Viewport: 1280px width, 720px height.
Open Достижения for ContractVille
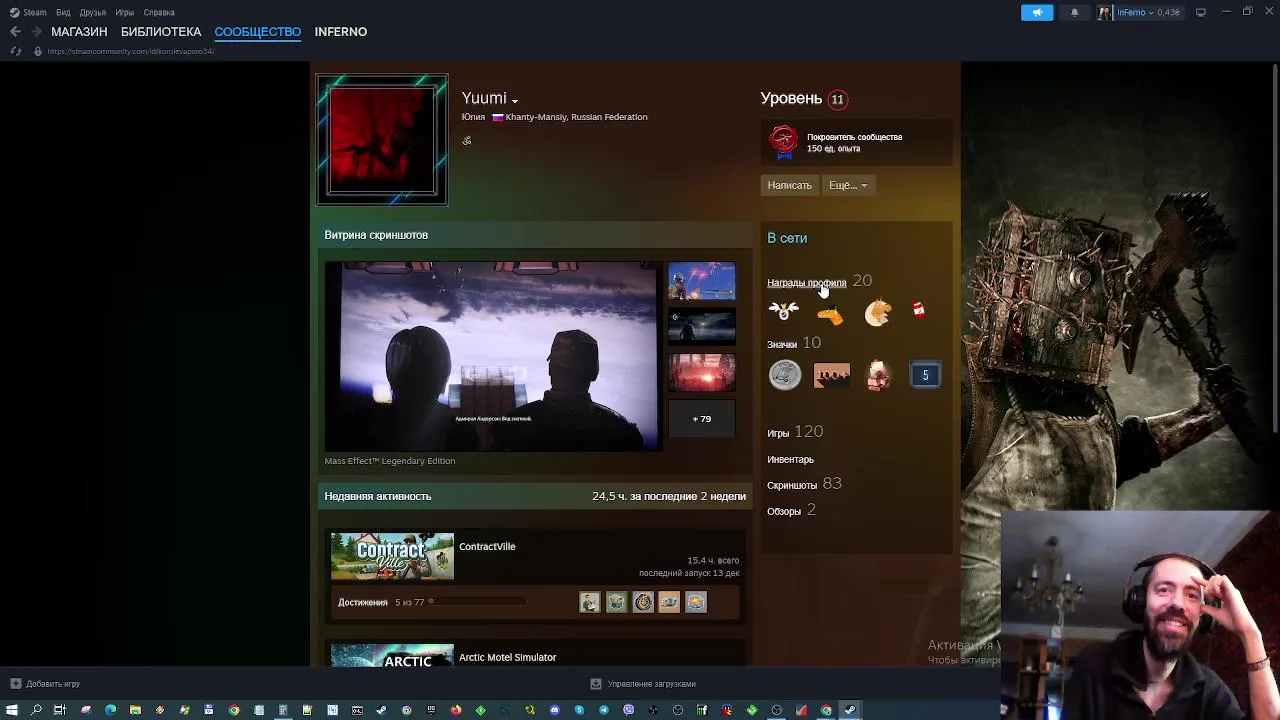pos(362,602)
